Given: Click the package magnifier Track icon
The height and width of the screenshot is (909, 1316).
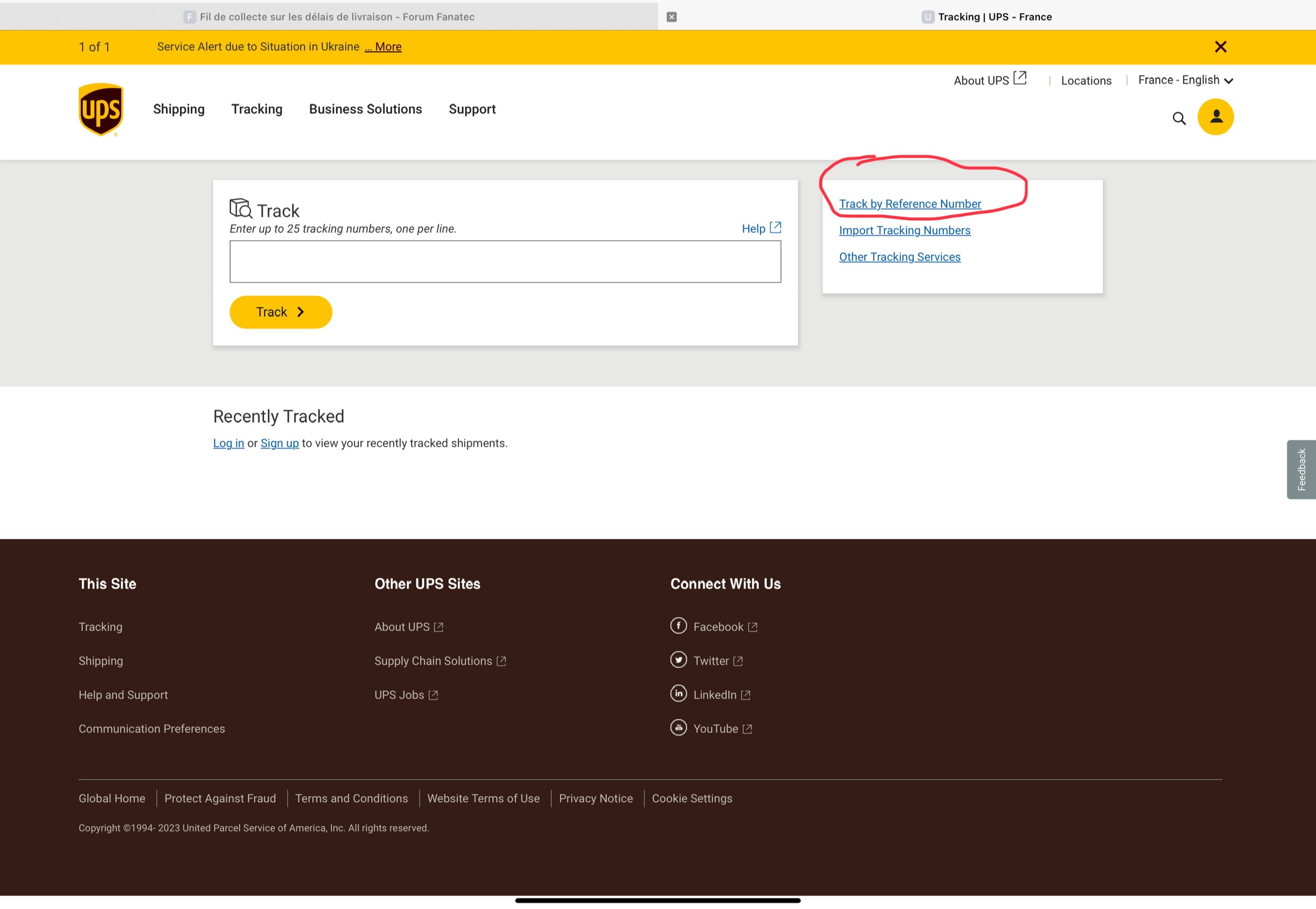Looking at the screenshot, I should (x=241, y=209).
